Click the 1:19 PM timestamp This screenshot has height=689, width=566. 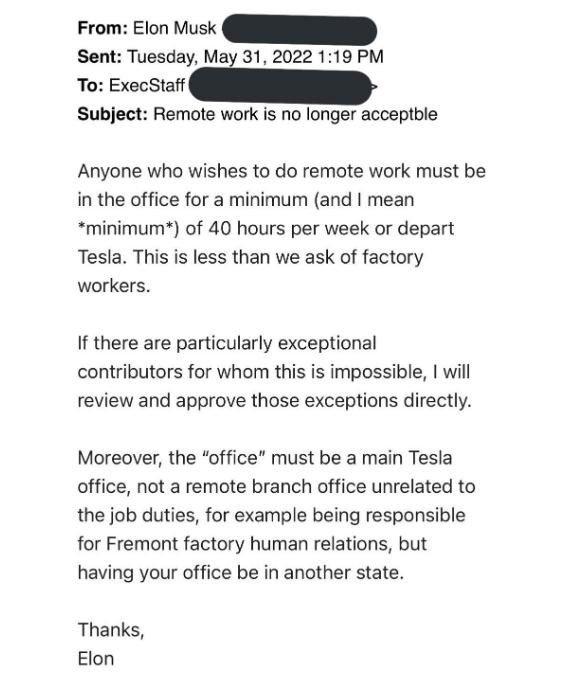[x=350, y=57]
